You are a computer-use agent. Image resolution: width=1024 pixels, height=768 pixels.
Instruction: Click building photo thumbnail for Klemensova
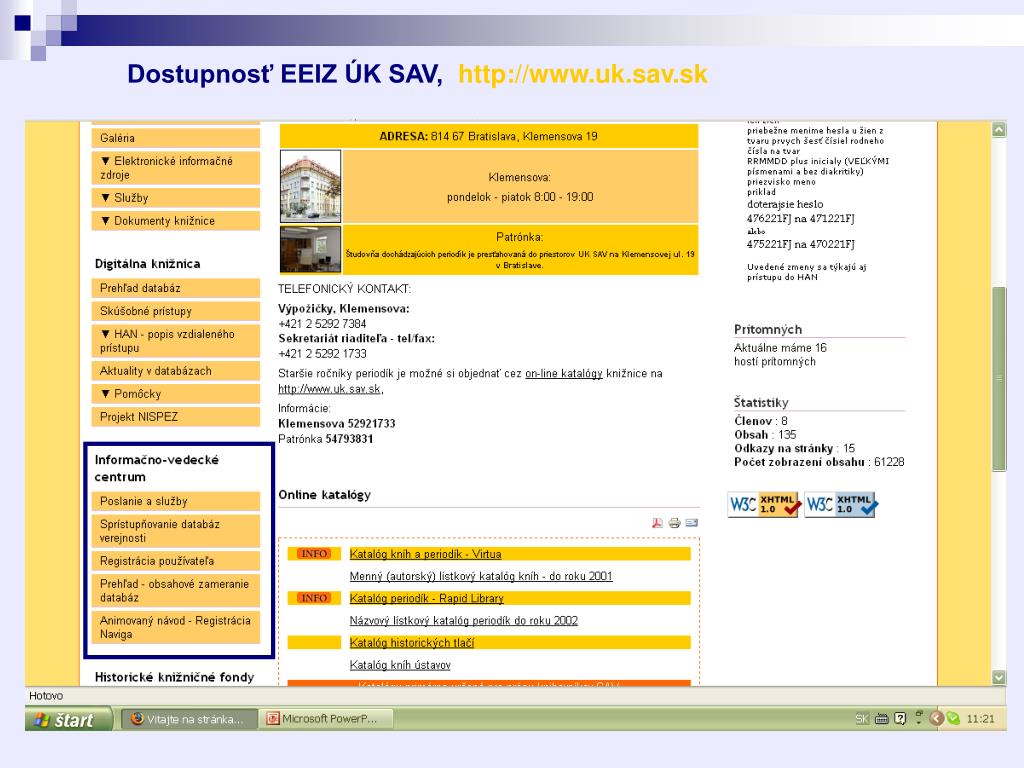click(x=310, y=187)
